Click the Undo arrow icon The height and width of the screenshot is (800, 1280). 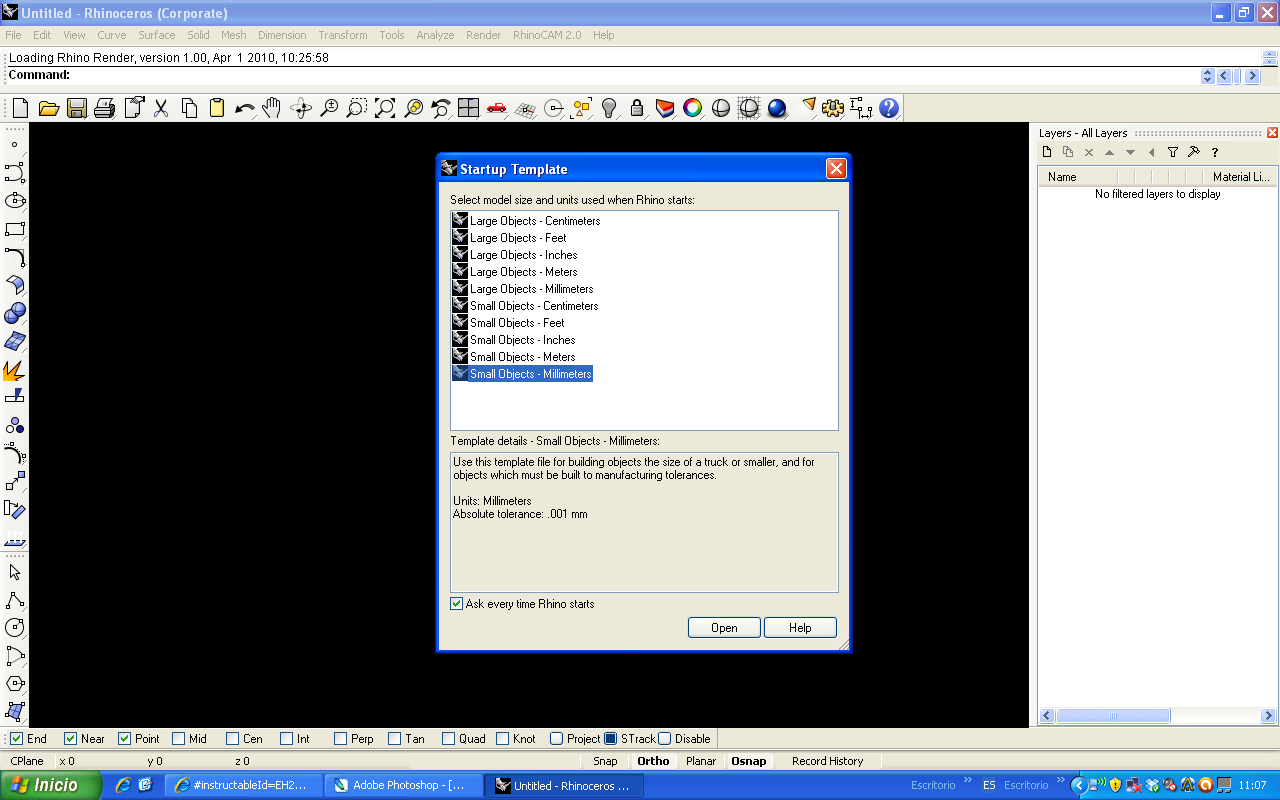click(x=245, y=108)
